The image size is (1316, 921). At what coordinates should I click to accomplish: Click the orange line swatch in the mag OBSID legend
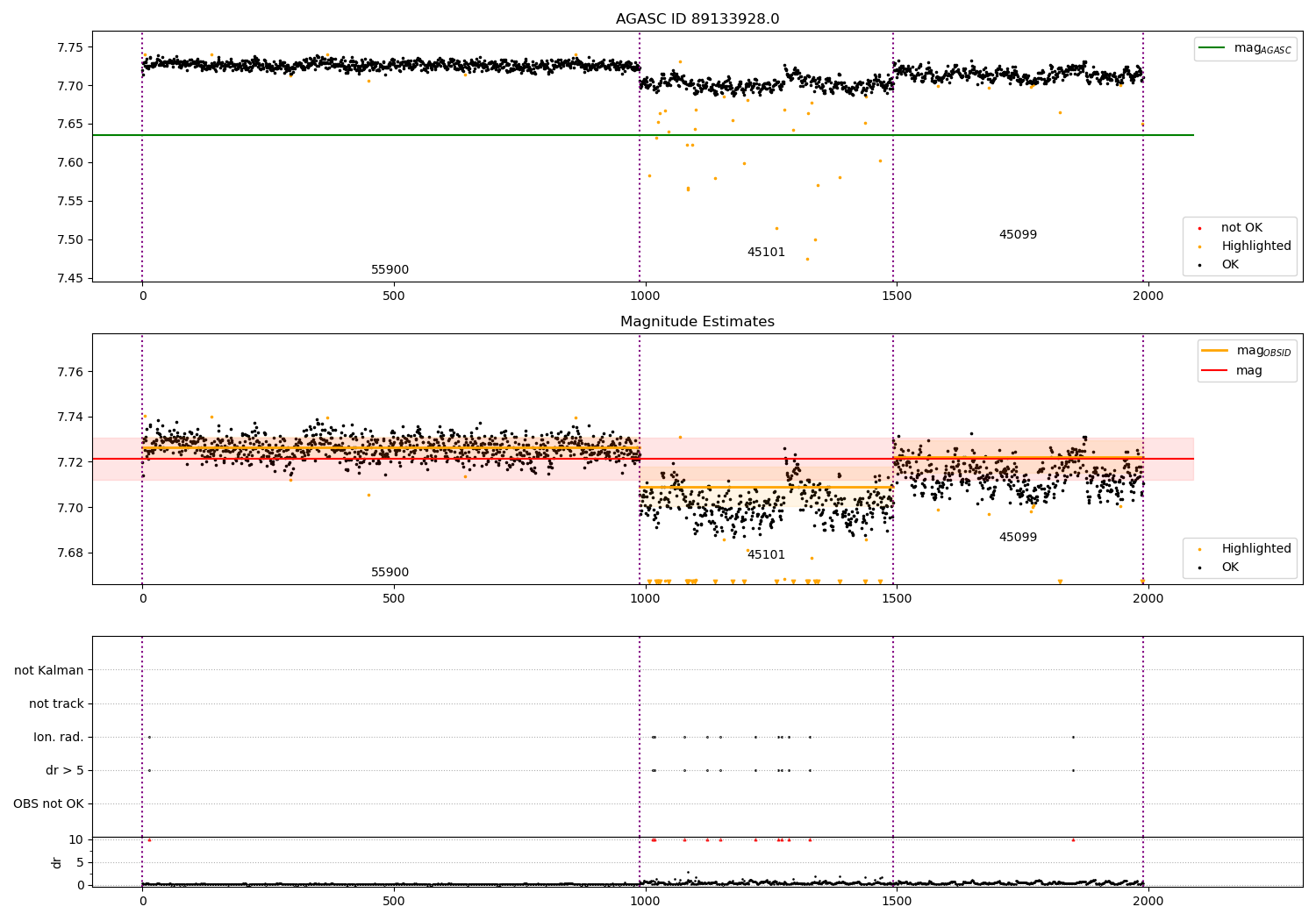point(1214,351)
